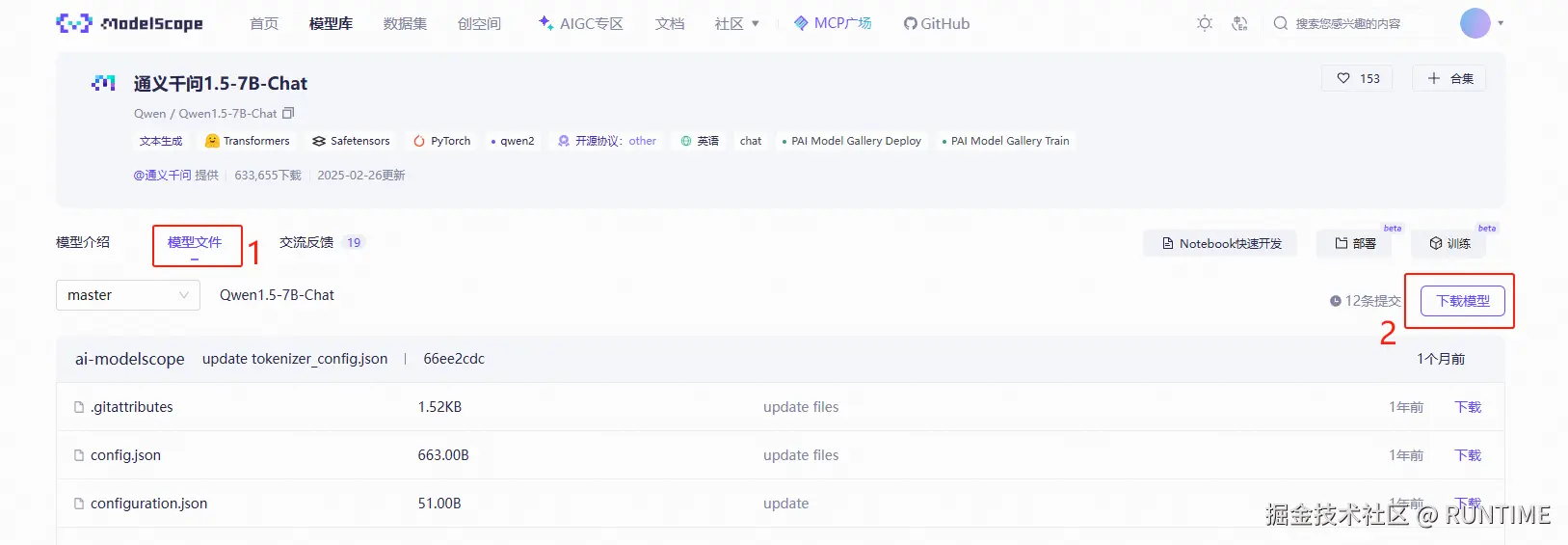This screenshot has height=545, width=1568.
Task: Switch to the 模型介绍 tab
Action: (83, 242)
